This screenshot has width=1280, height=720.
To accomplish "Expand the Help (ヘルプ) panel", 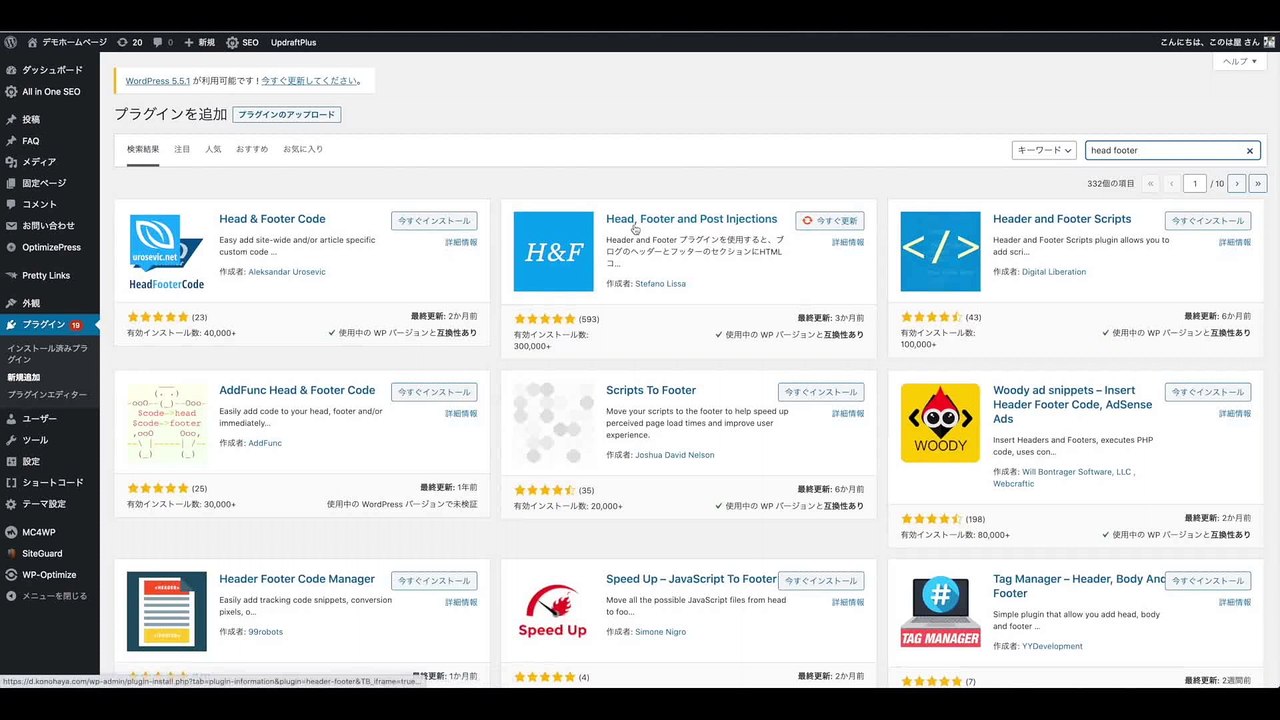I will [x=1240, y=61].
